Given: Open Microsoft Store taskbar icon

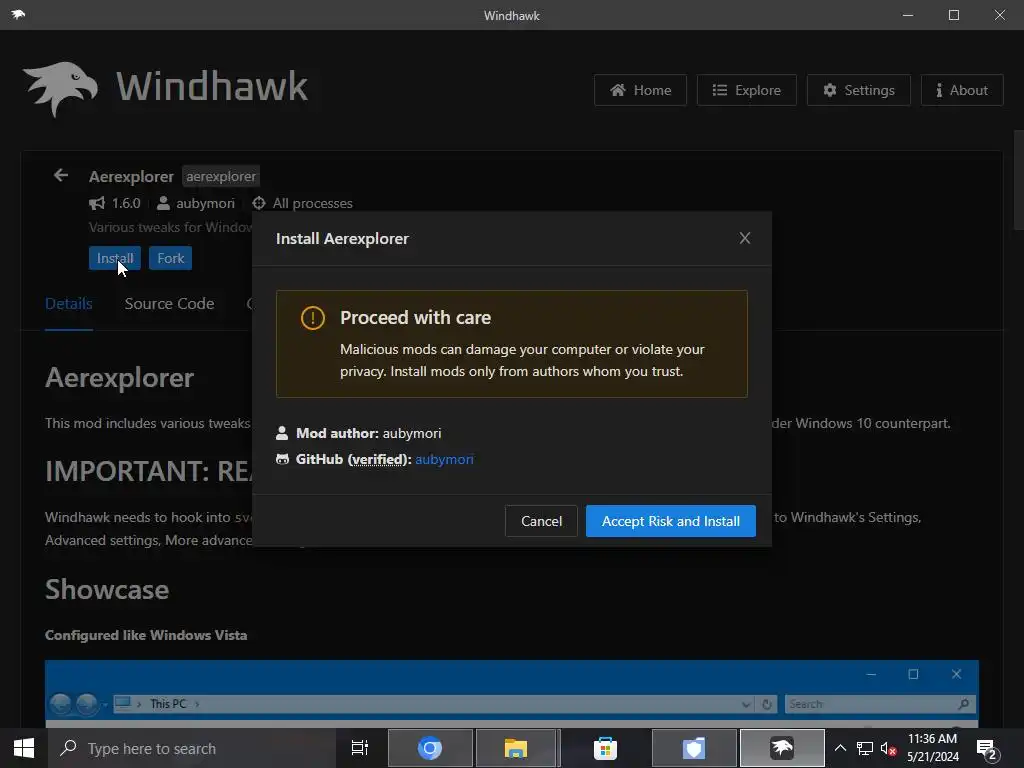Looking at the screenshot, I should [605, 748].
